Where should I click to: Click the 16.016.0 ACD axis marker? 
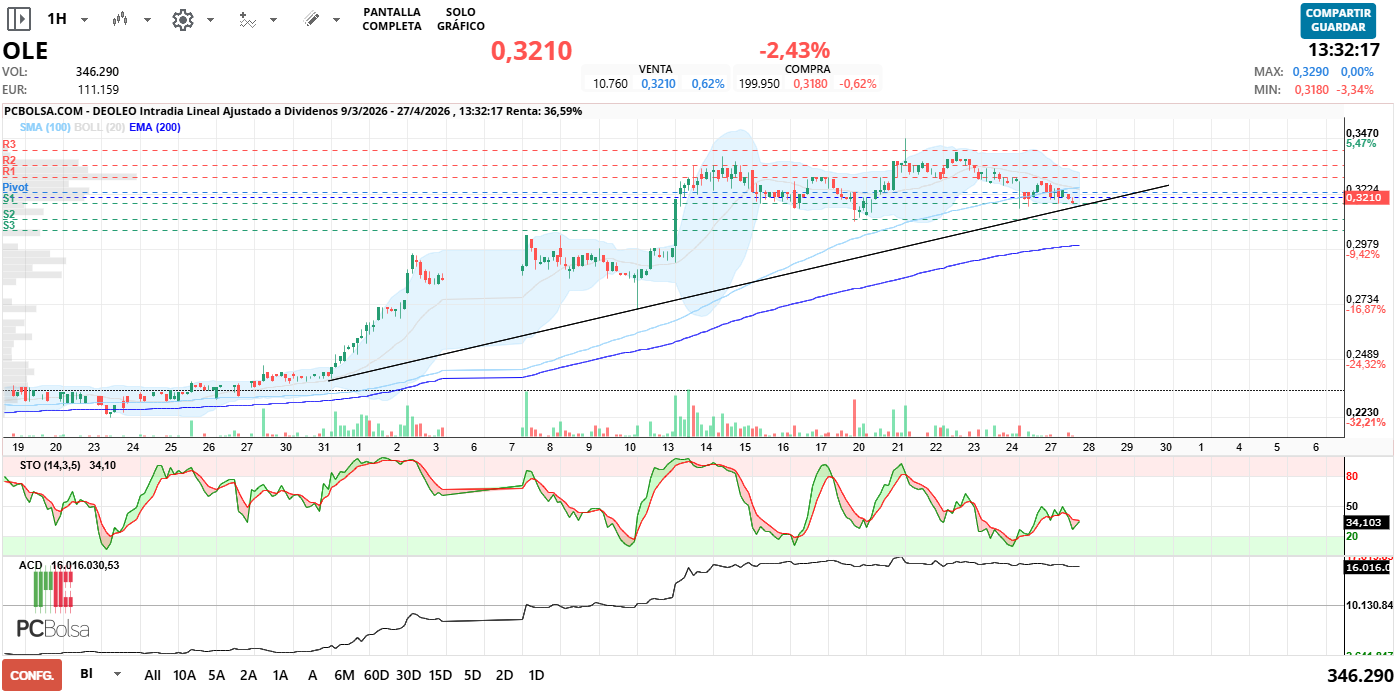(1368, 567)
